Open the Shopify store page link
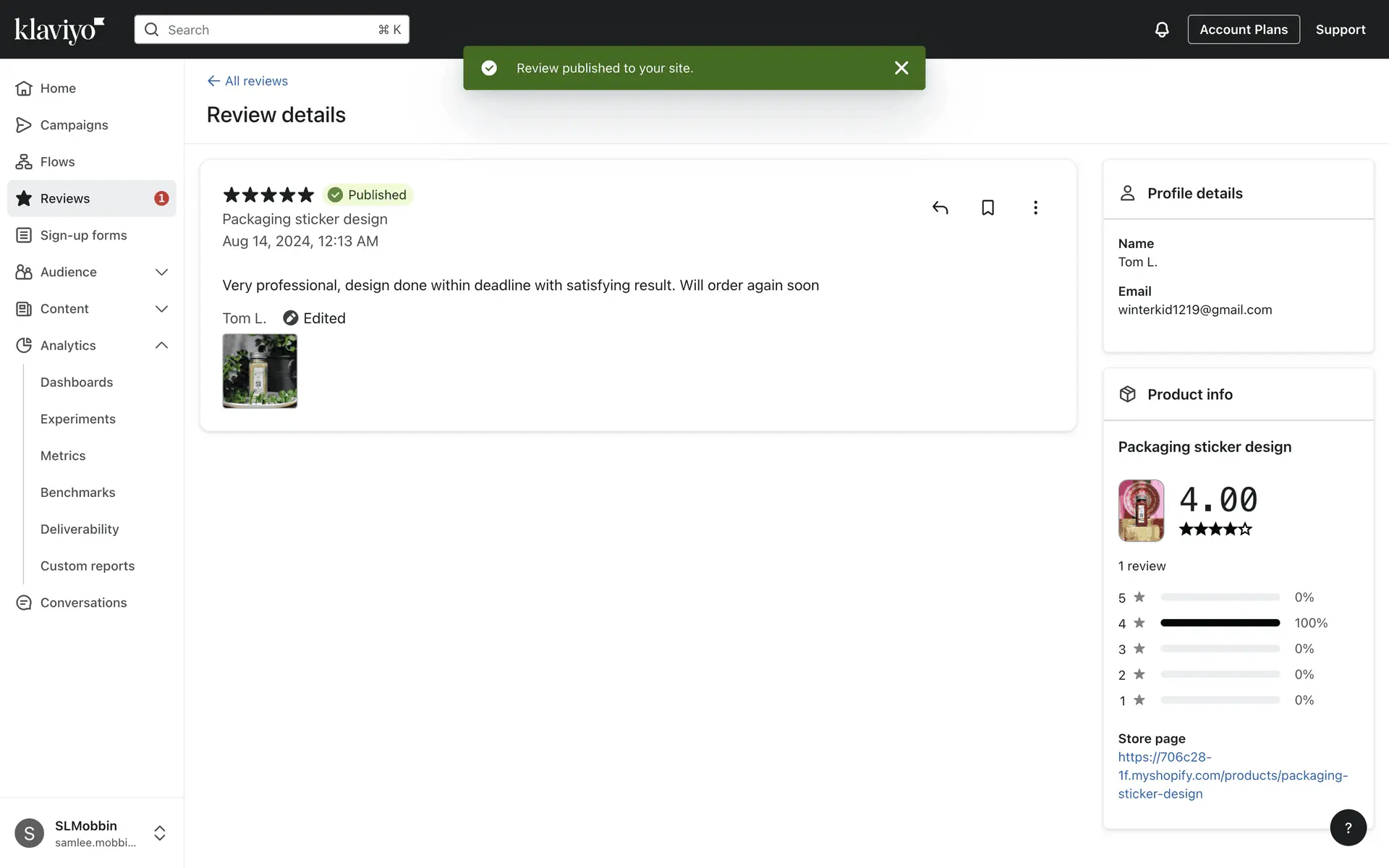This screenshot has width=1389, height=868. 1232,775
